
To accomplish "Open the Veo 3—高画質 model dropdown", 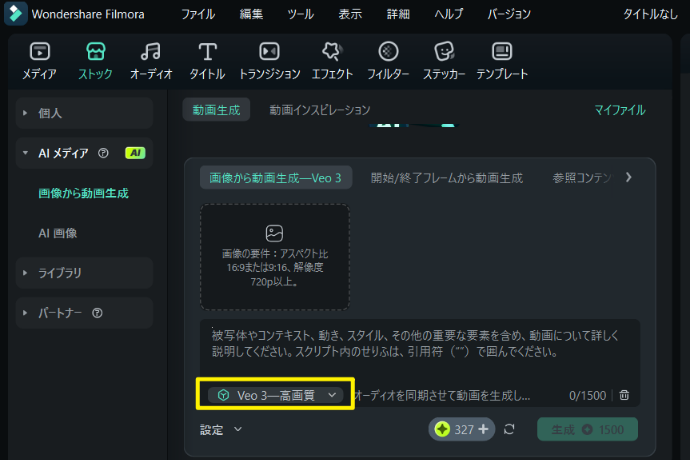I will [x=275, y=395].
